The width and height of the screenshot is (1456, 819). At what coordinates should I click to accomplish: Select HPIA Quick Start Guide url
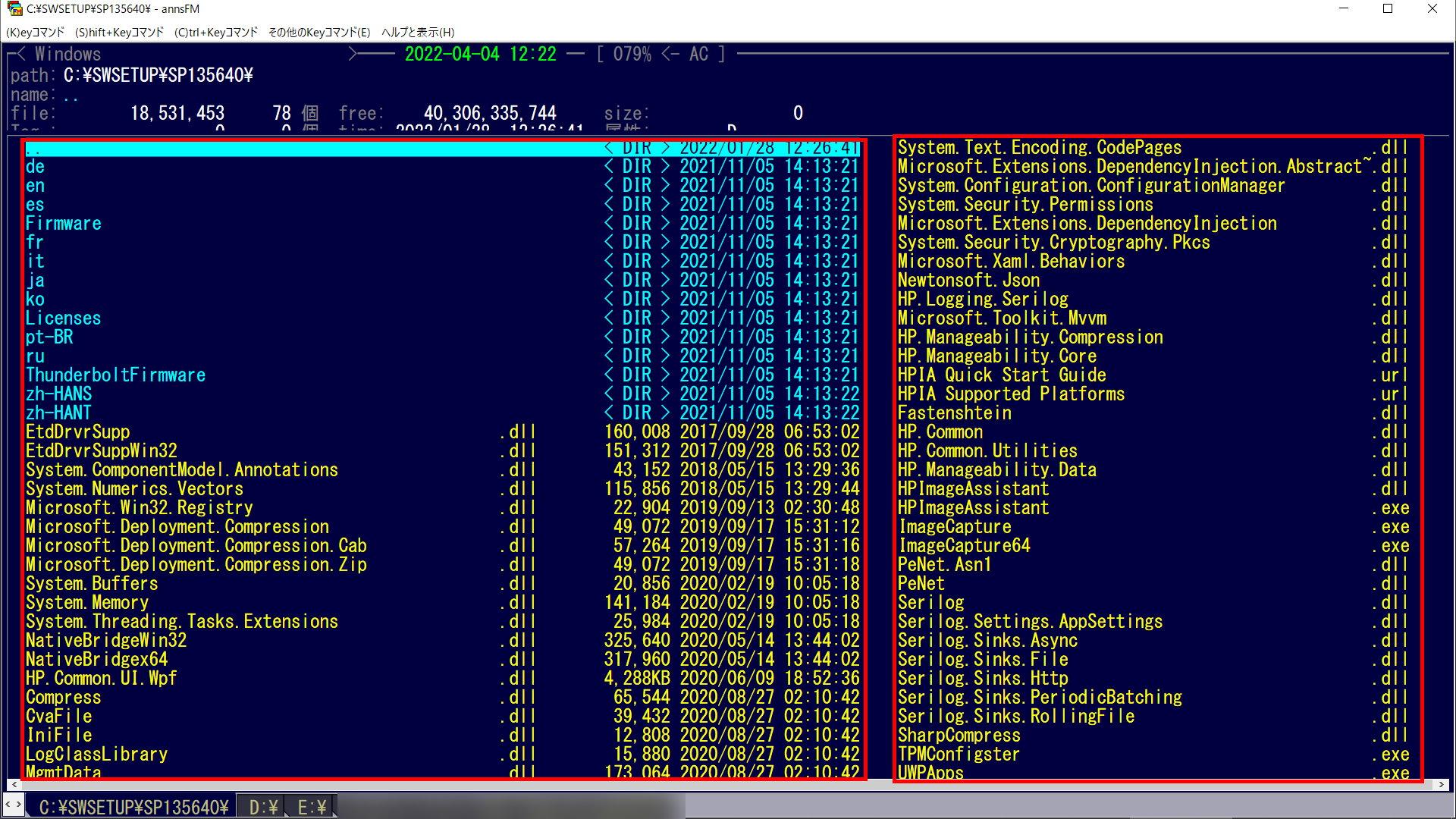click(x=1001, y=375)
